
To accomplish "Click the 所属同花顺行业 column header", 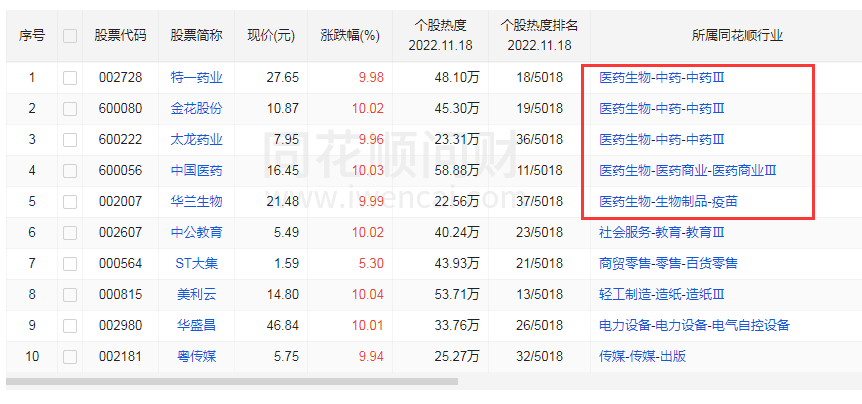I will (x=737, y=36).
